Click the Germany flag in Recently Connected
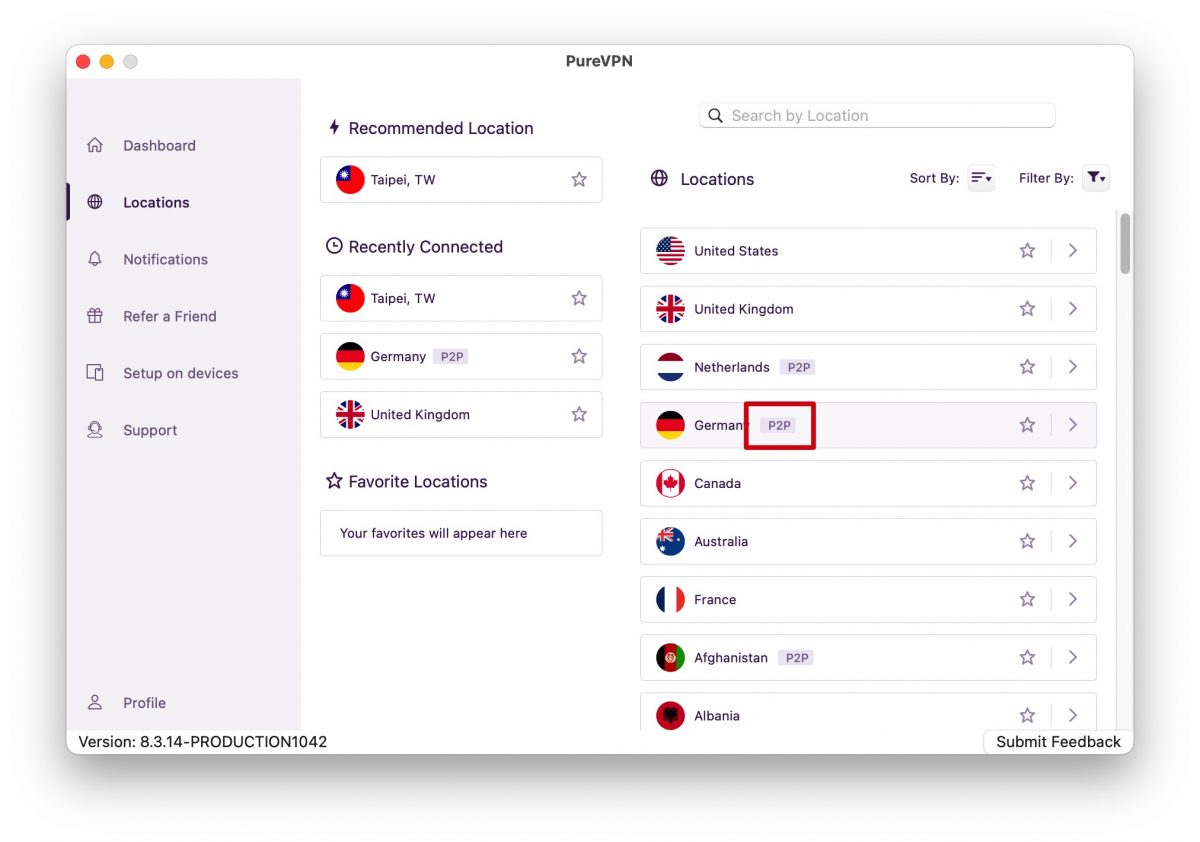1200x842 pixels. 350,356
